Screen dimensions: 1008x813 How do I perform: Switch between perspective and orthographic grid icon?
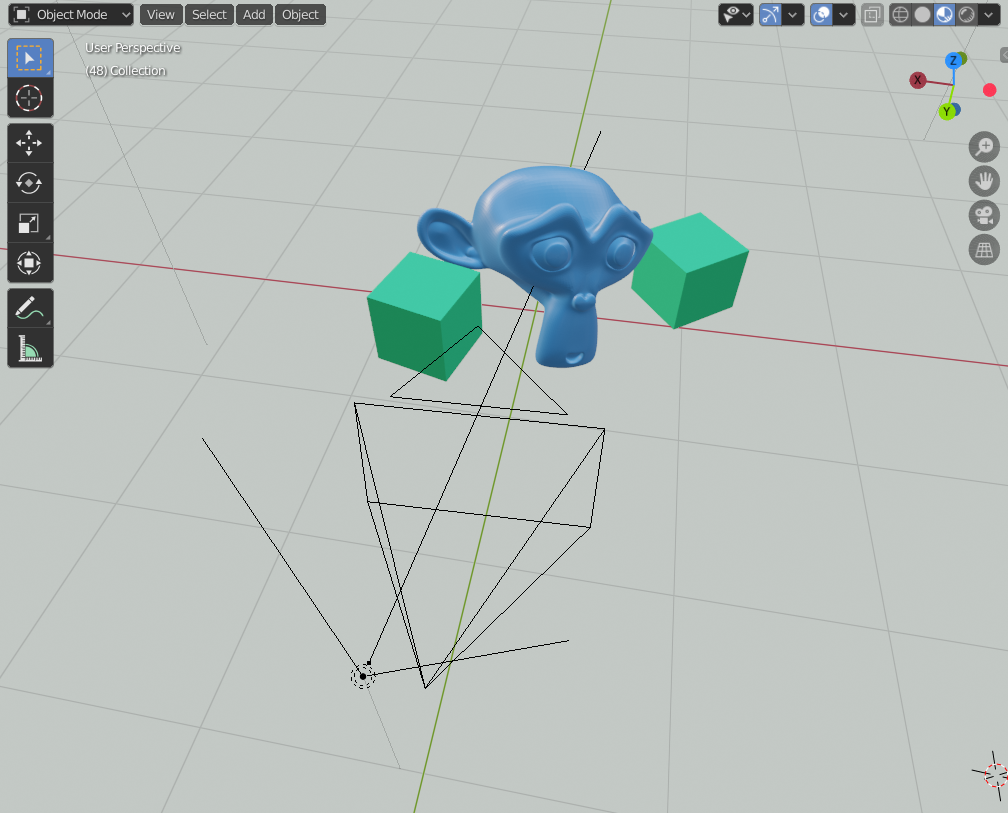pyautogui.click(x=985, y=249)
